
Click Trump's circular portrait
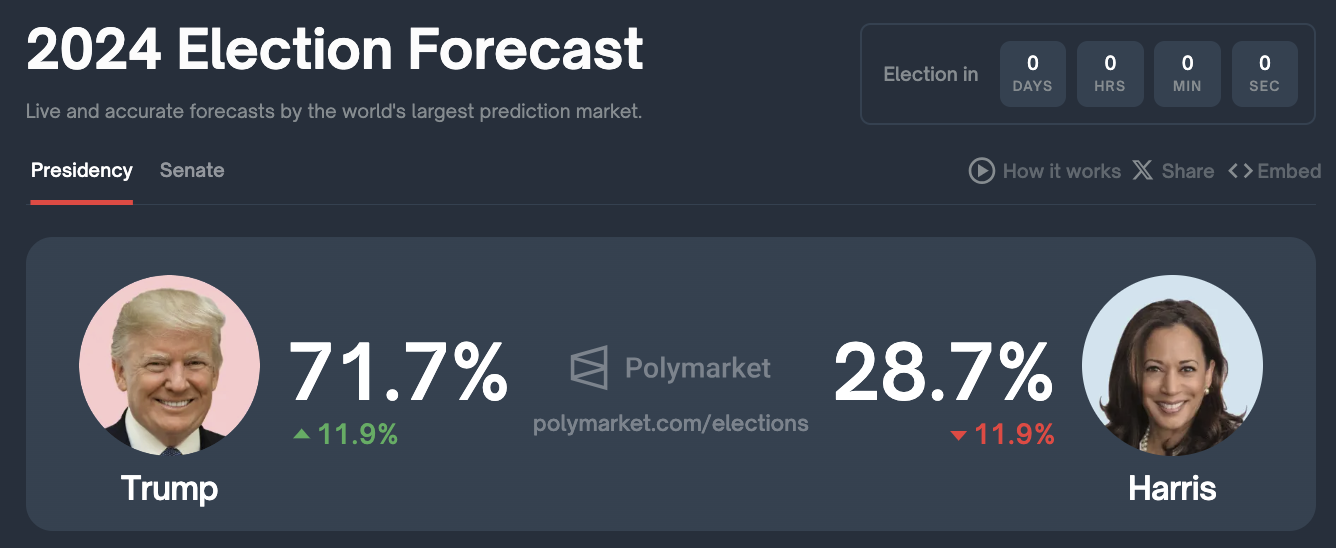point(169,366)
